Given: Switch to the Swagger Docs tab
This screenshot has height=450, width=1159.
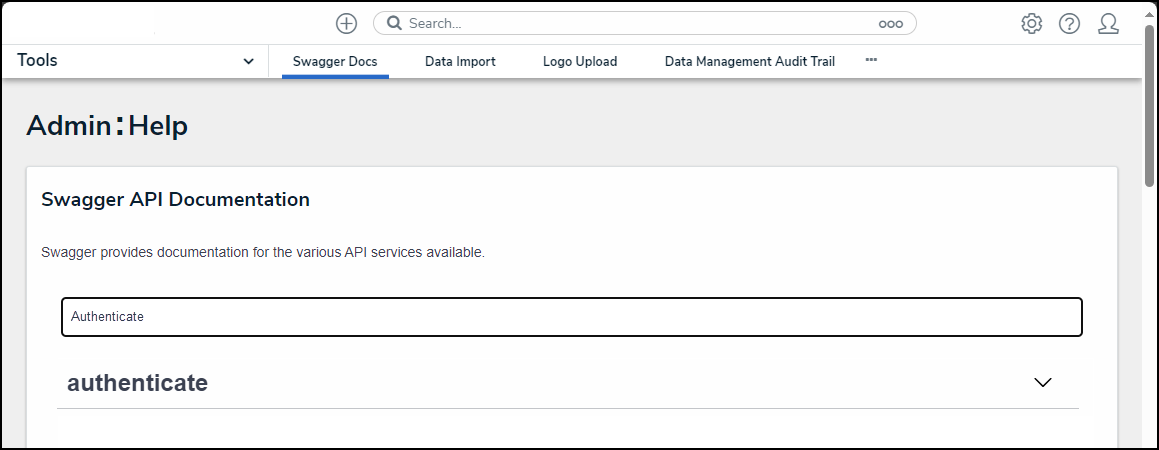Looking at the screenshot, I should click(335, 62).
